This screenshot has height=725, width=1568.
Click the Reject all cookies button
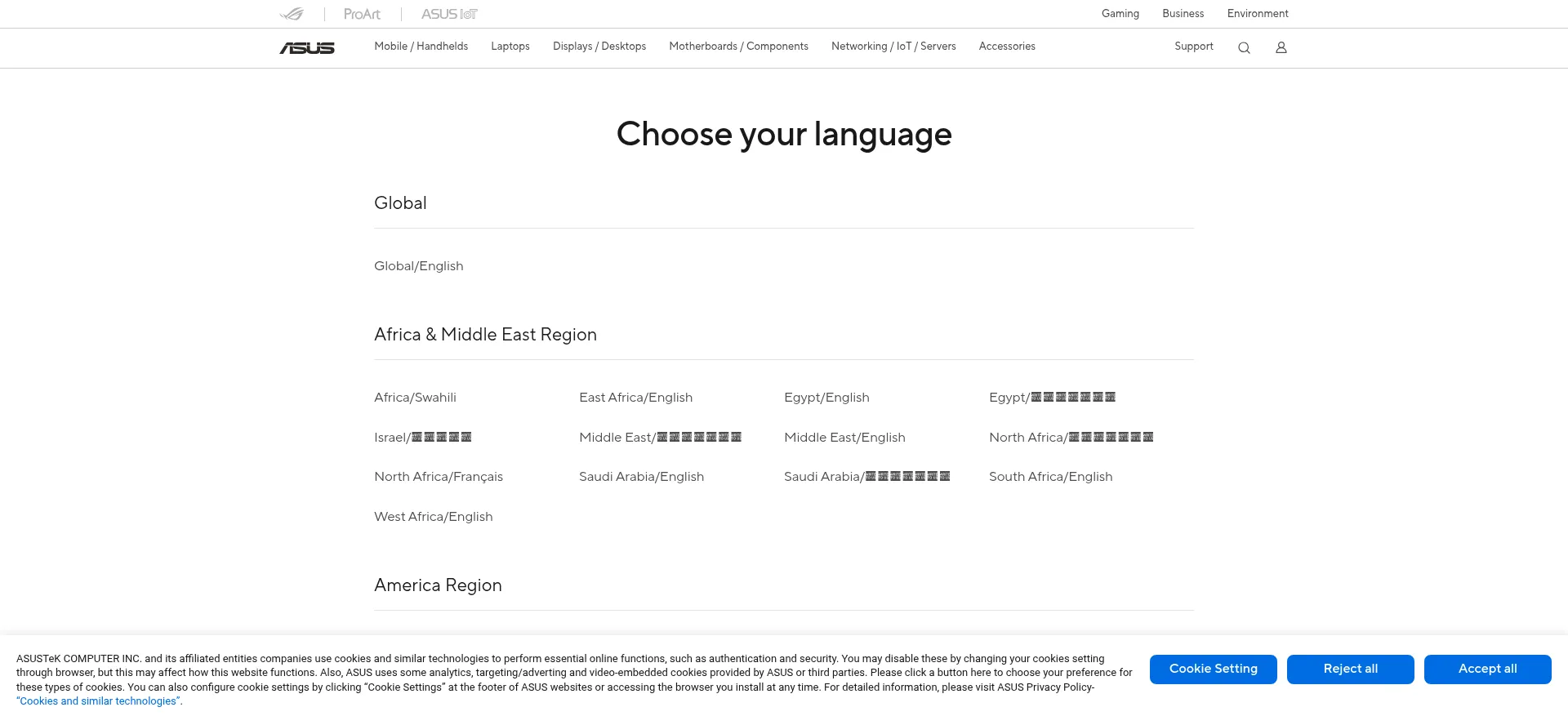(1351, 669)
